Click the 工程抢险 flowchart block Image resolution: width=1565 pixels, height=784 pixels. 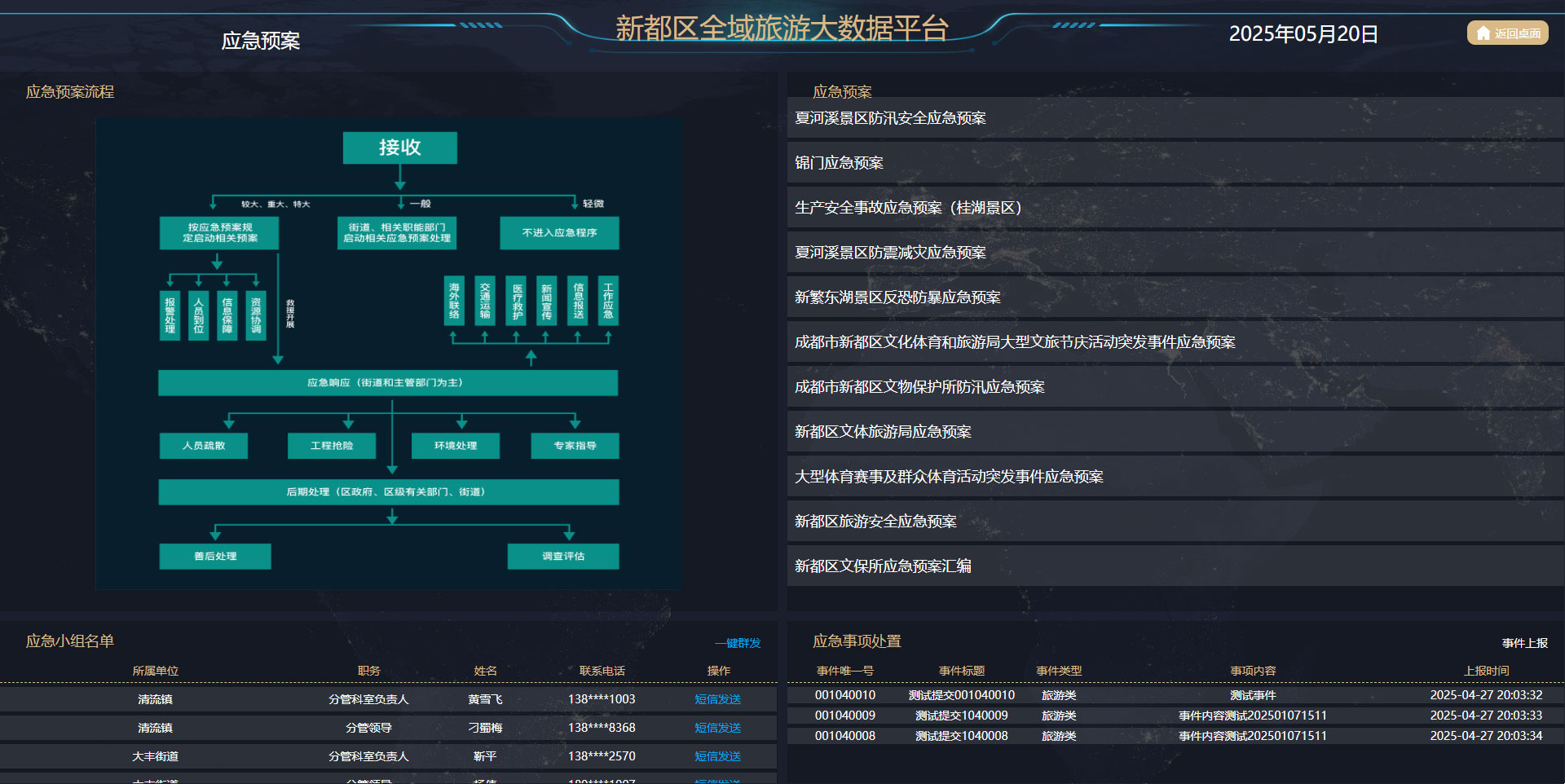click(331, 446)
